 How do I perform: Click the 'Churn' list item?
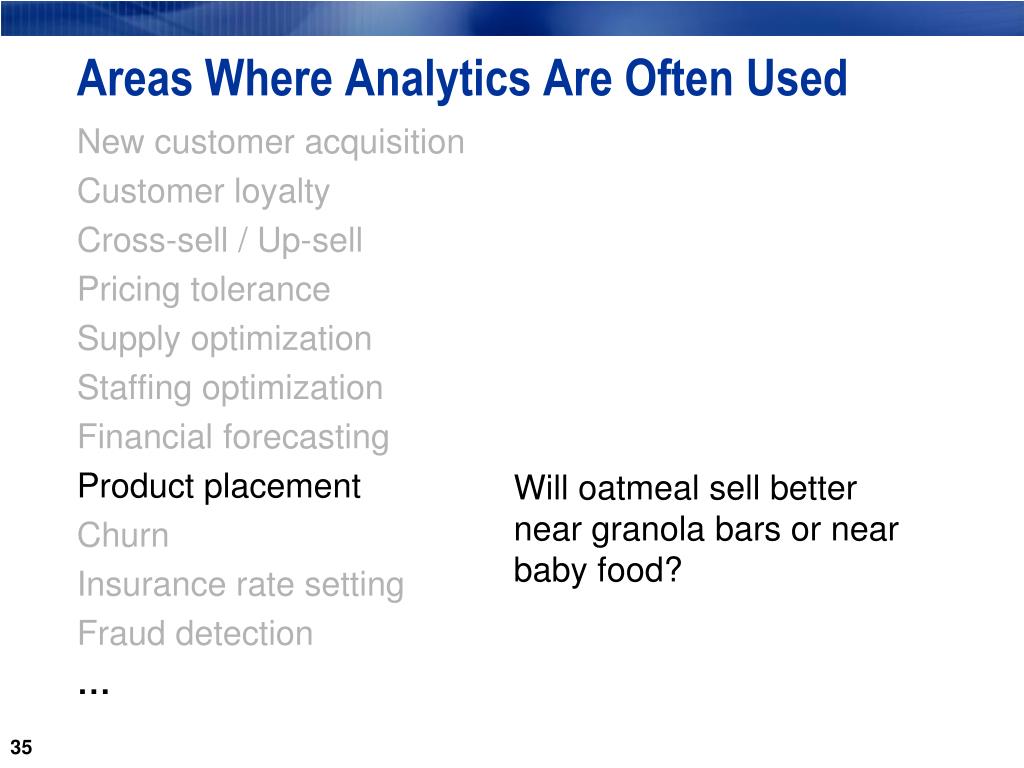pos(123,536)
